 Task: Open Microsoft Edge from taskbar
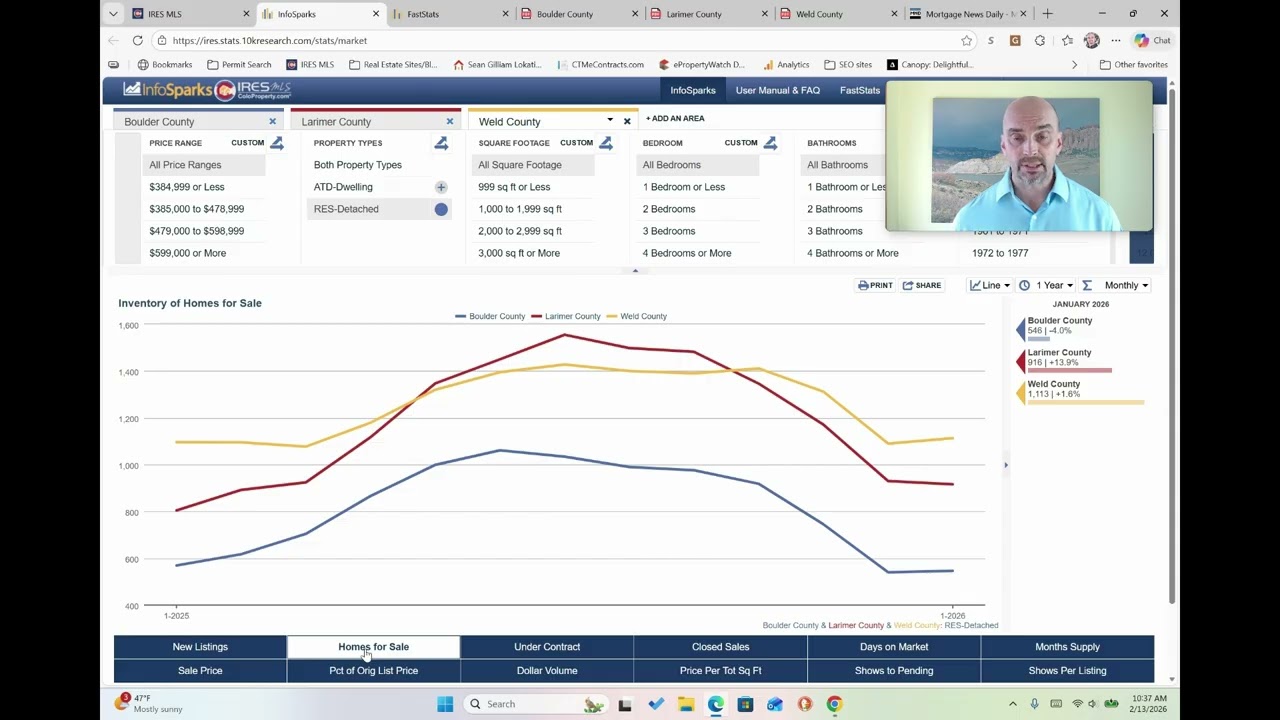pos(716,704)
